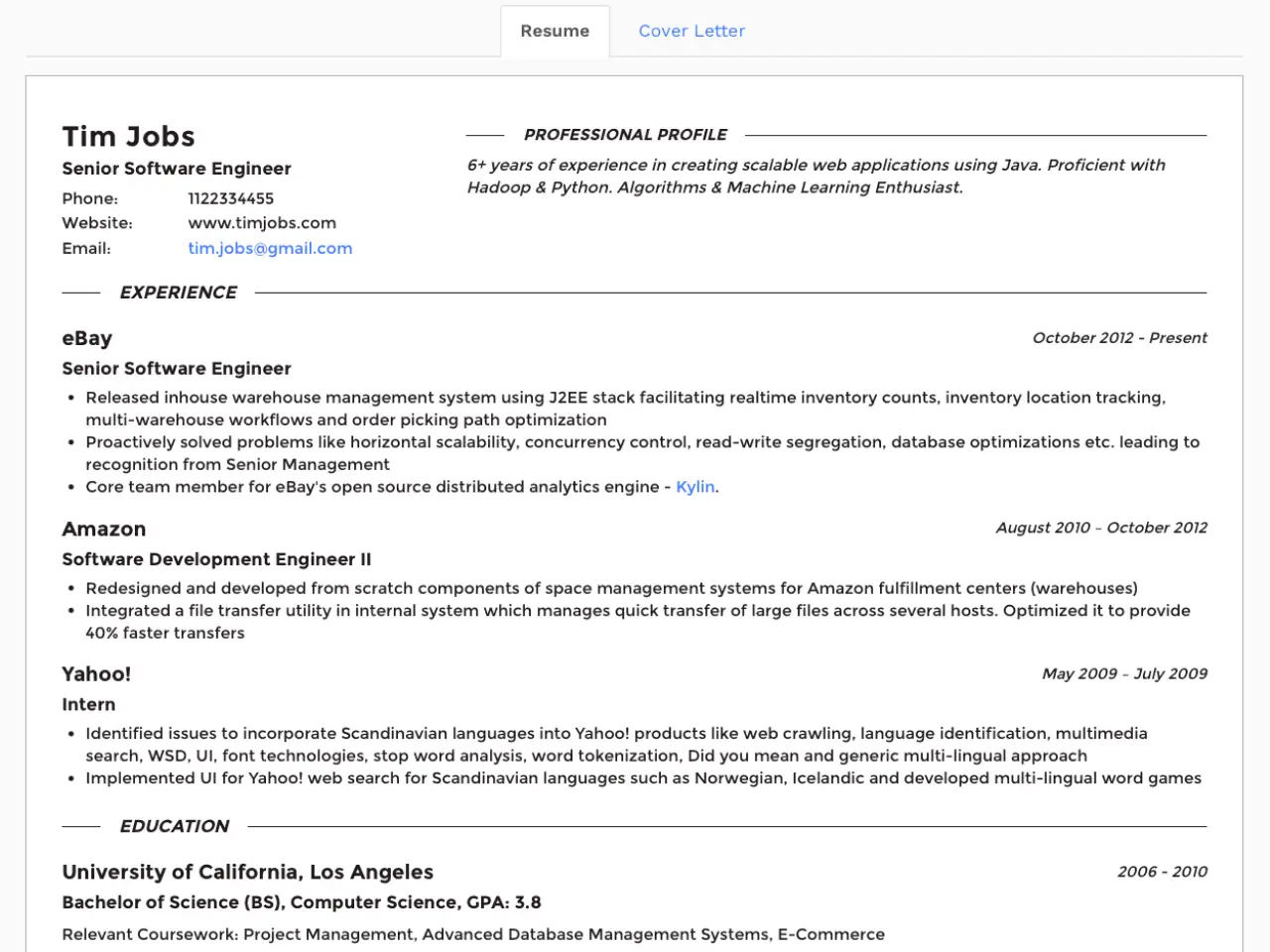Click the bullet about warehouse management system
Screen dimensions: 1270x952
625,409
